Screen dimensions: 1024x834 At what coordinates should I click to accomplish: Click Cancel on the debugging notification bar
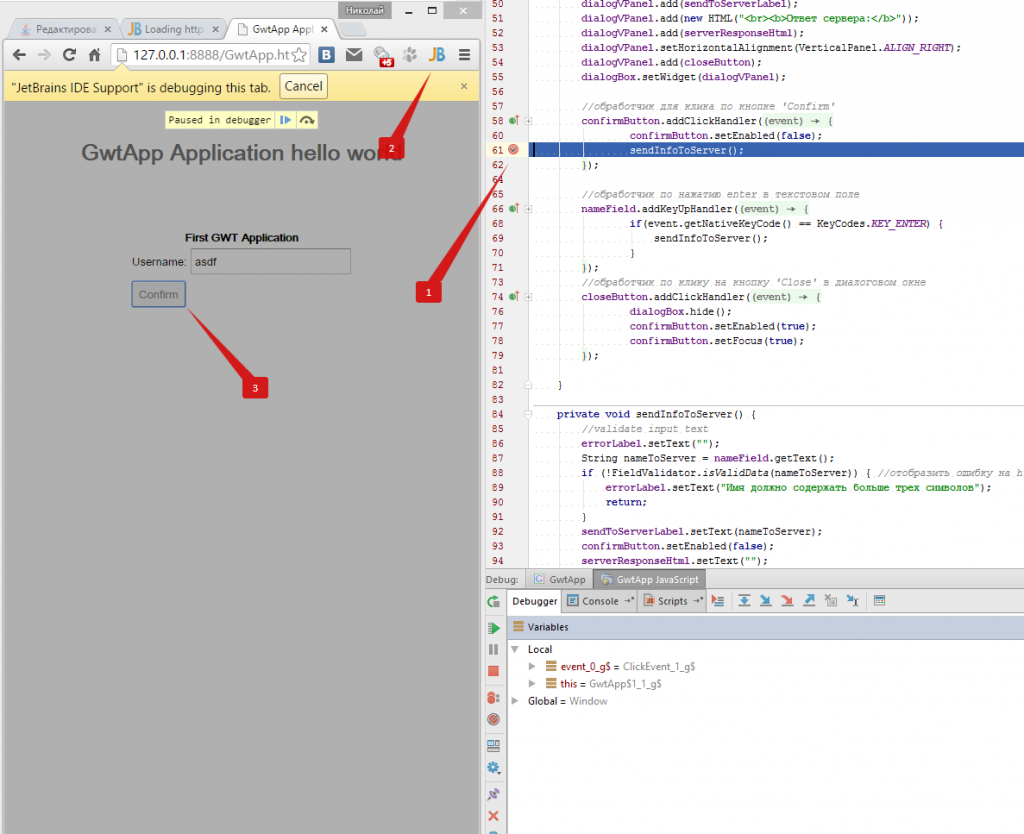(303, 86)
